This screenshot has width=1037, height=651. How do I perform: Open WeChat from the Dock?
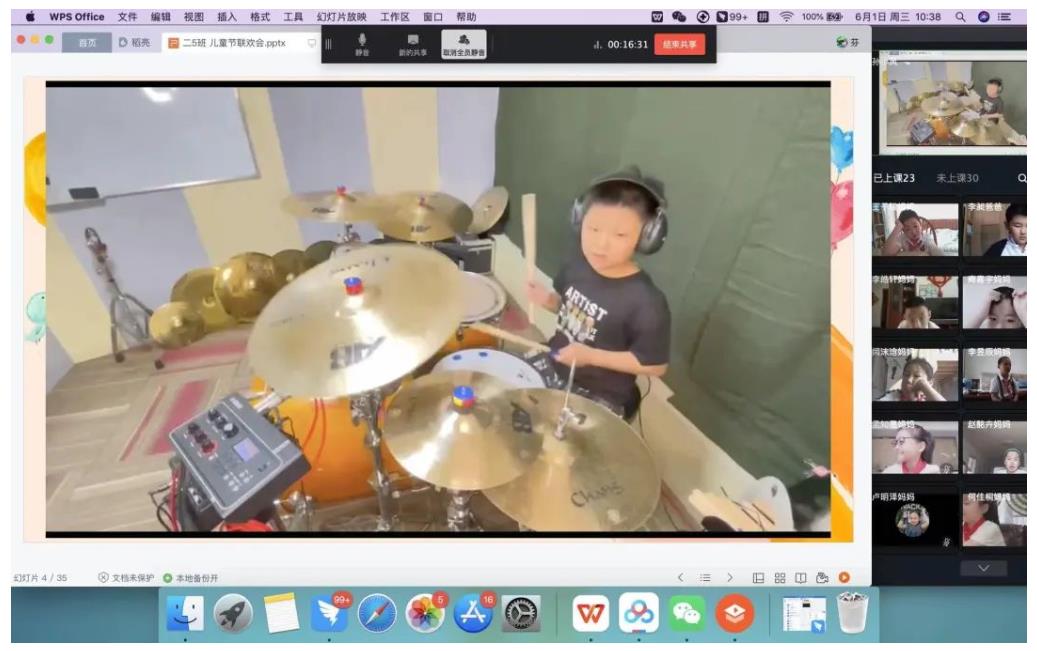tap(686, 613)
